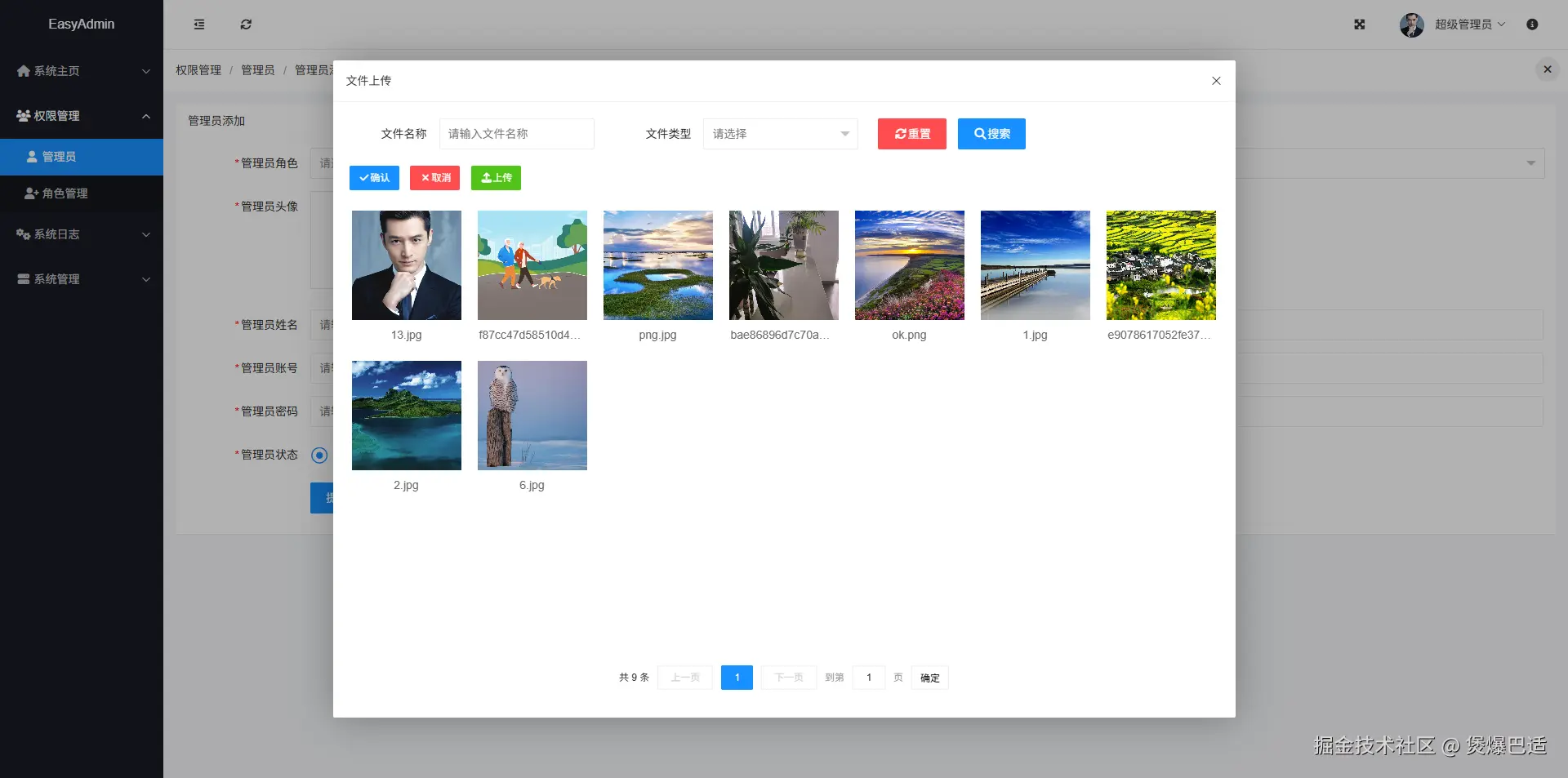Click the add-user icon beside 角色管理
Image resolution: width=1568 pixels, height=778 pixels.
click(x=32, y=193)
